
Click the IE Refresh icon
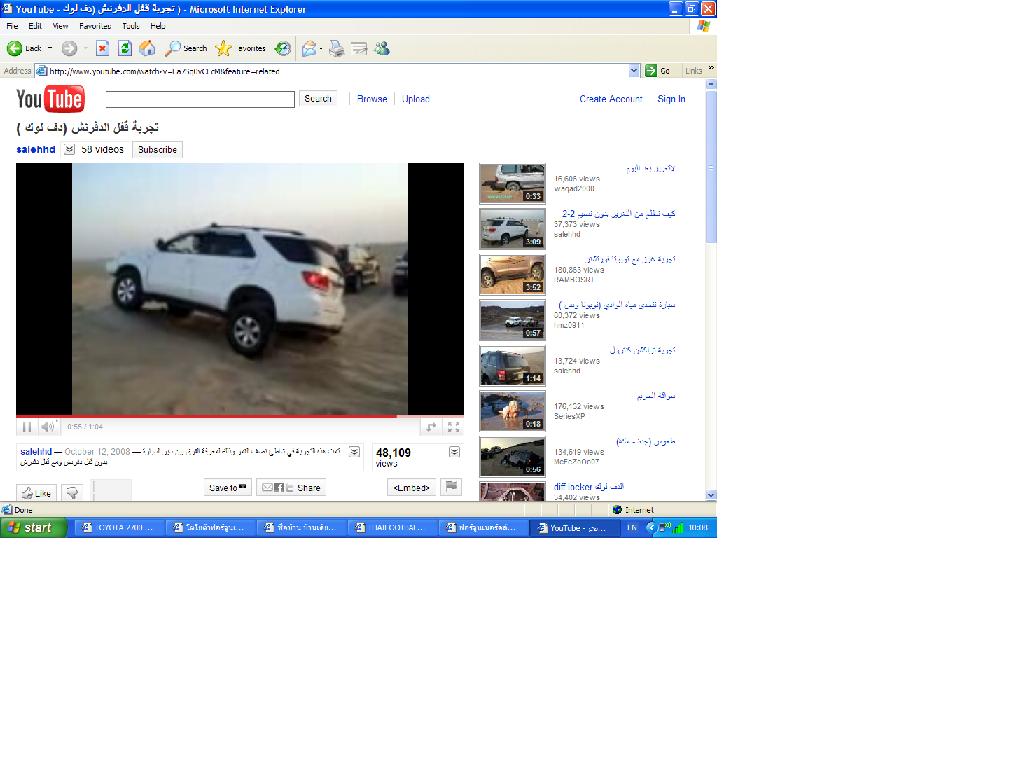pyautogui.click(x=125, y=48)
